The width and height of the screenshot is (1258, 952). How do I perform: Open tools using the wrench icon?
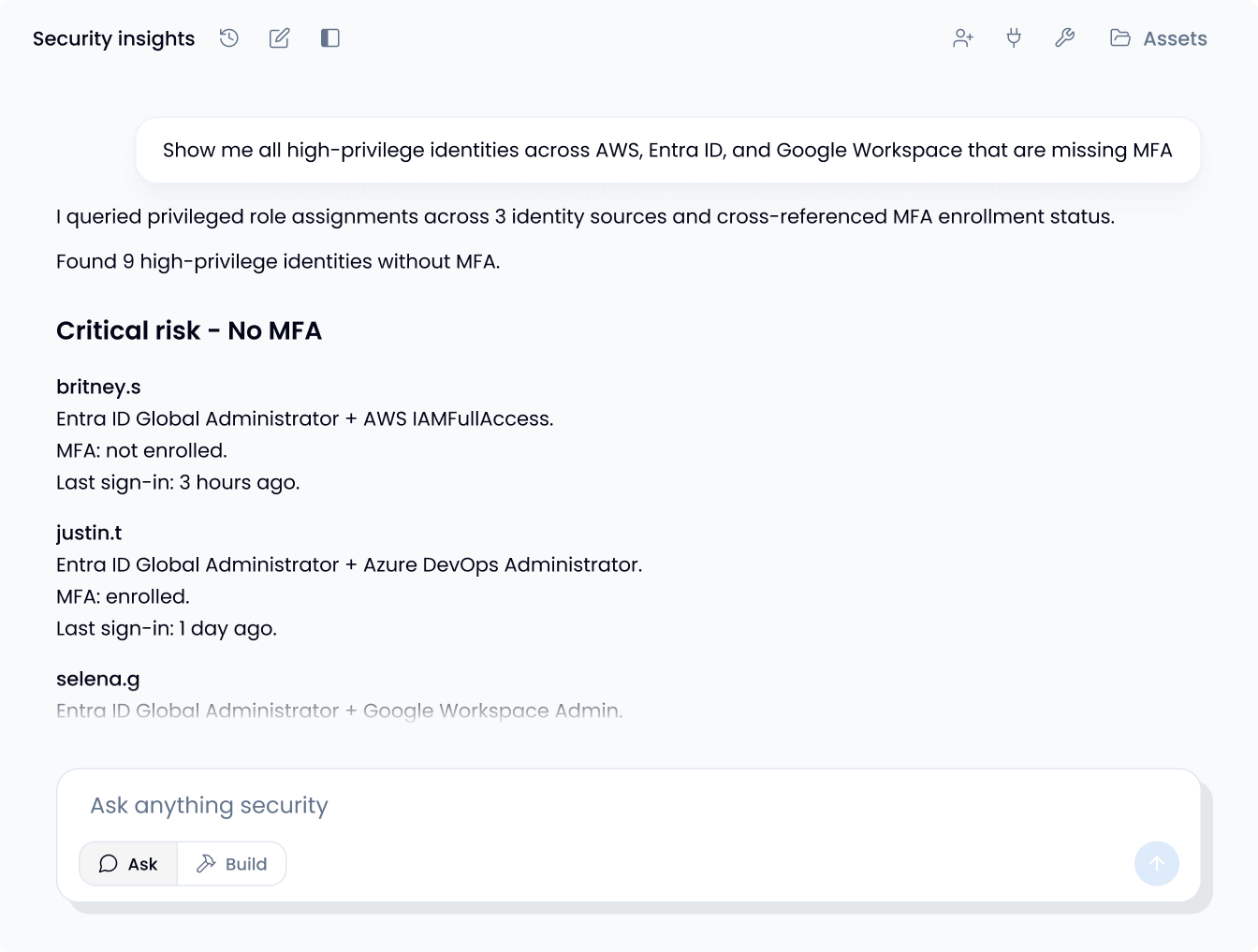pos(1064,38)
